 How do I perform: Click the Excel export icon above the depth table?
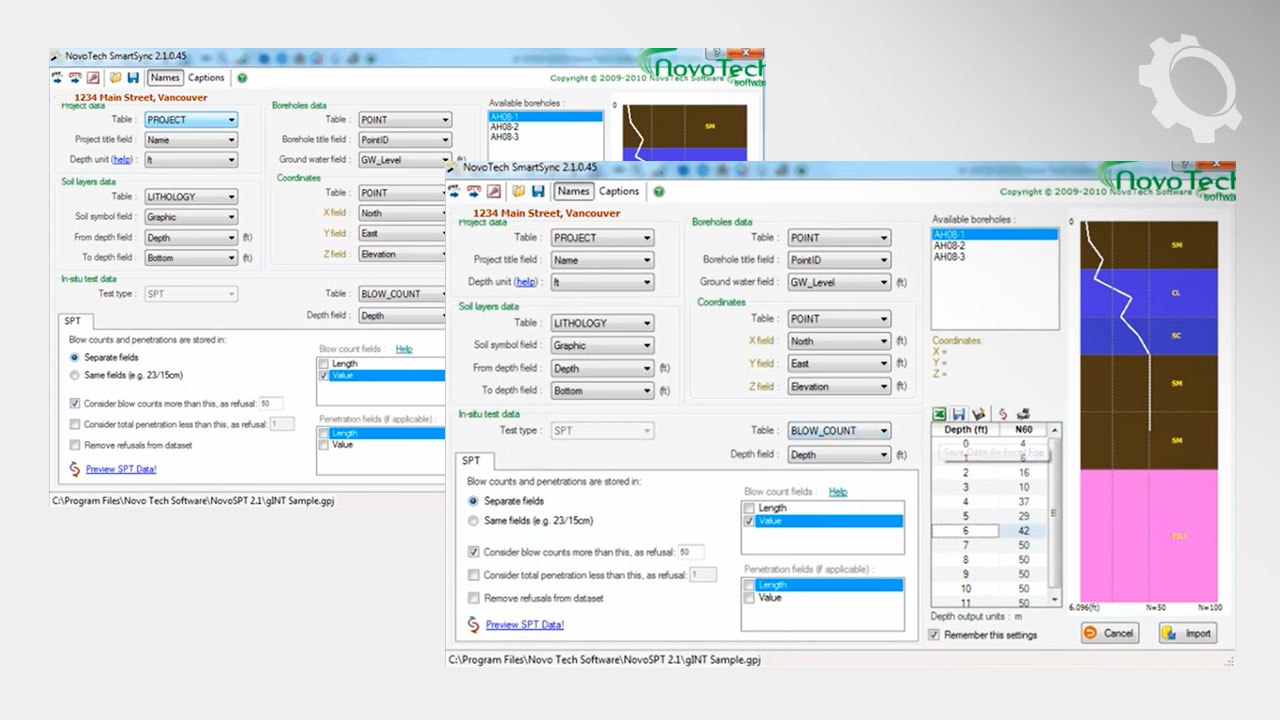point(940,413)
